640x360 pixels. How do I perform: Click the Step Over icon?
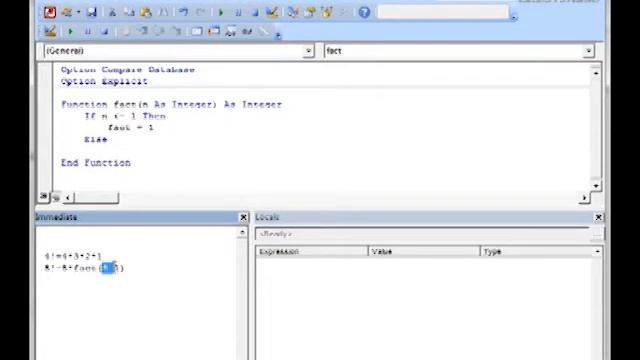point(160,31)
